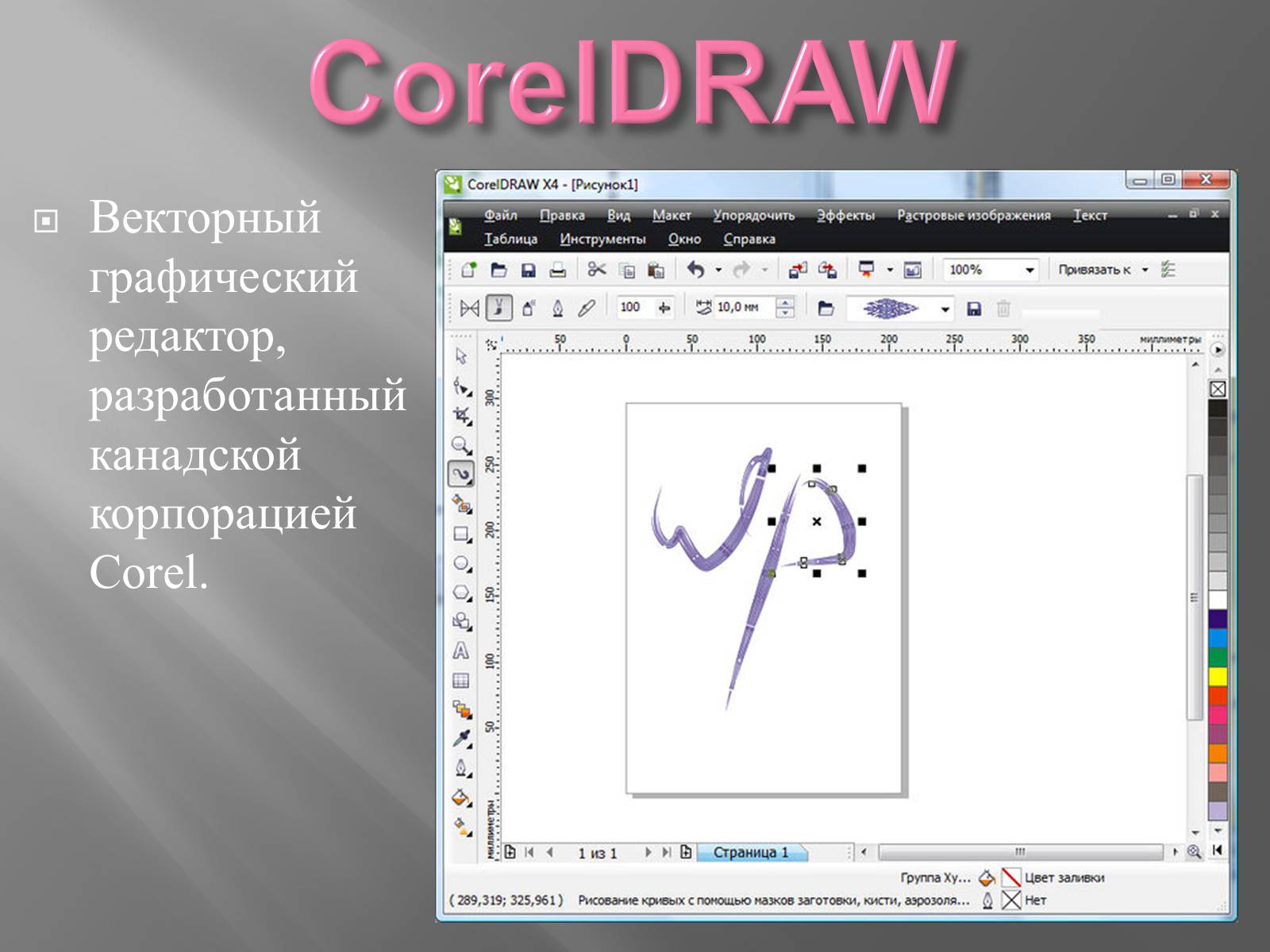The width and height of the screenshot is (1270, 952).
Task: Select the Eyedropper tool
Action: tap(461, 739)
